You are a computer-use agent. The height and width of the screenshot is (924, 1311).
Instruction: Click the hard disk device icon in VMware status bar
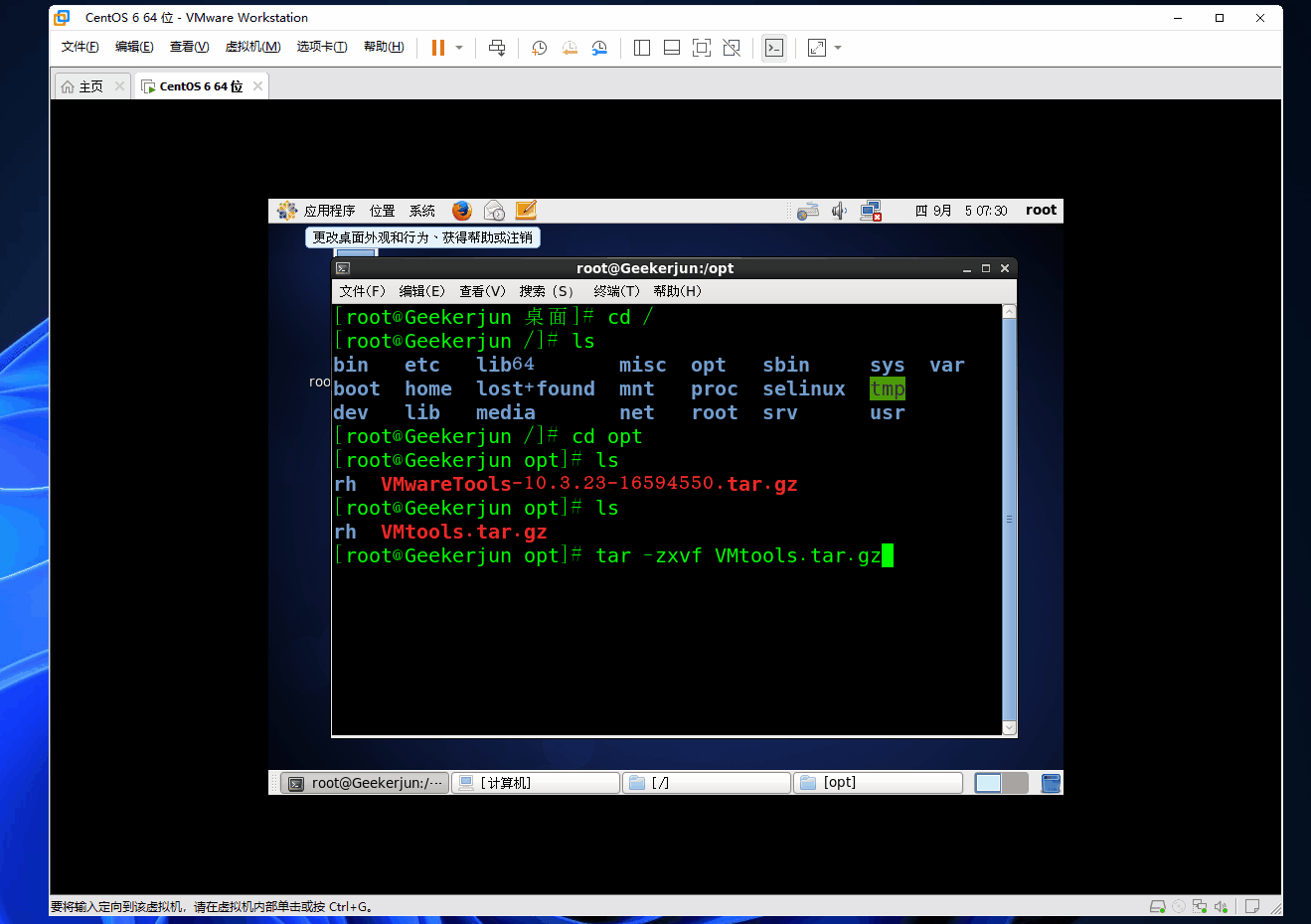coord(1158,906)
